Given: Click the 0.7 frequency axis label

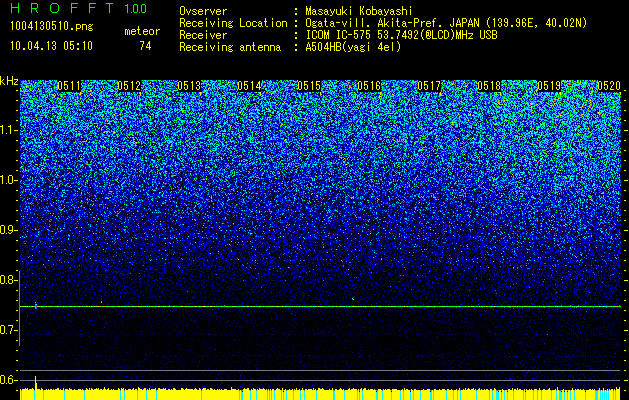Looking at the screenshot, I should click(x=8, y=330).
